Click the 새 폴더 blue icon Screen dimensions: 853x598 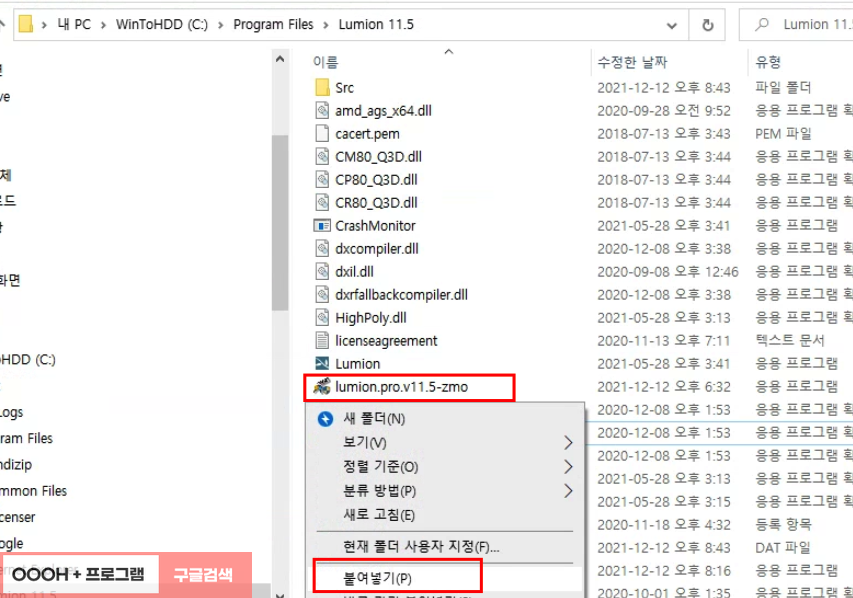[x=325, y=419]
